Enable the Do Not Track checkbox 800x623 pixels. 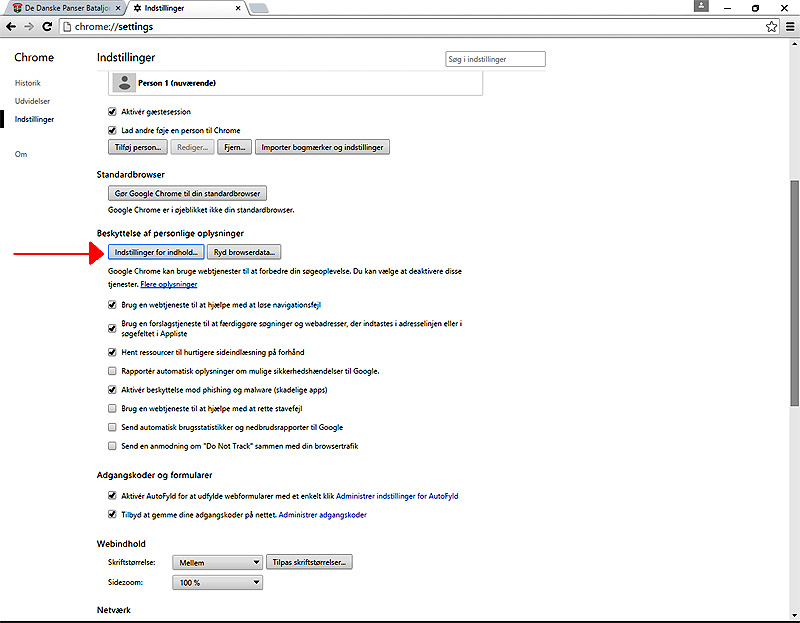click(x=112, y=446)
